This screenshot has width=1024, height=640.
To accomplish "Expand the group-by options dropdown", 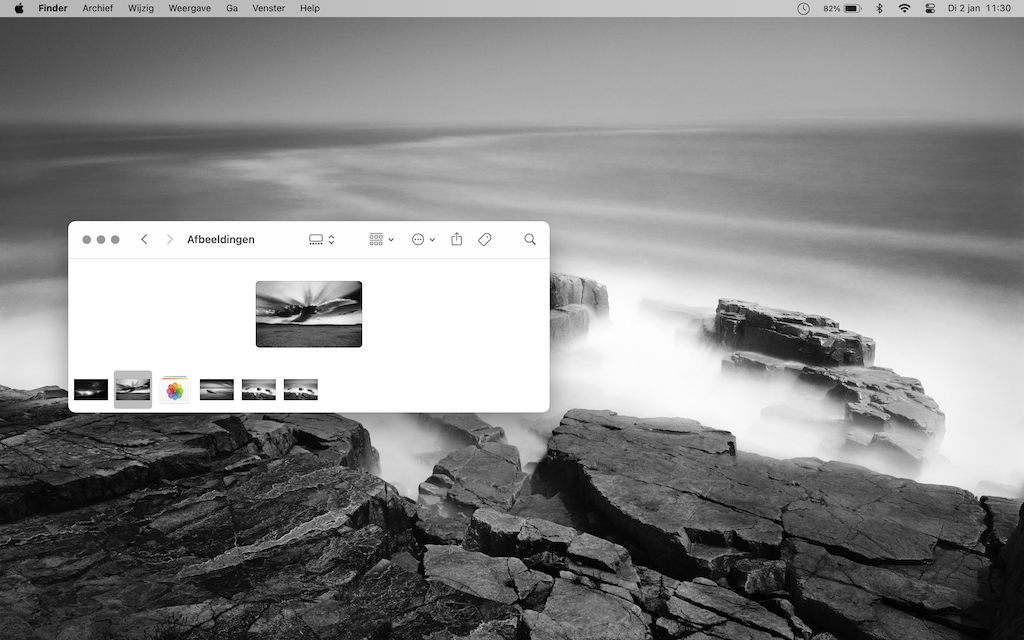I will tap(381, 240).
